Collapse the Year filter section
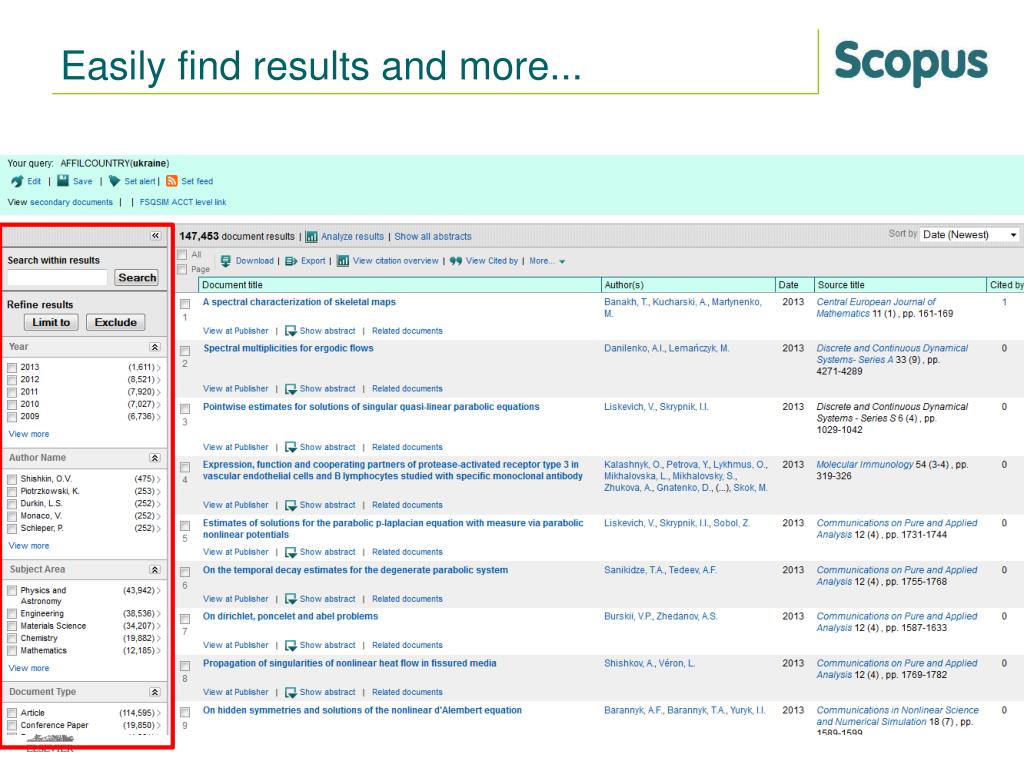This screenshot has height=768, width=1024. pyautogui.click(x=155, y=347)
